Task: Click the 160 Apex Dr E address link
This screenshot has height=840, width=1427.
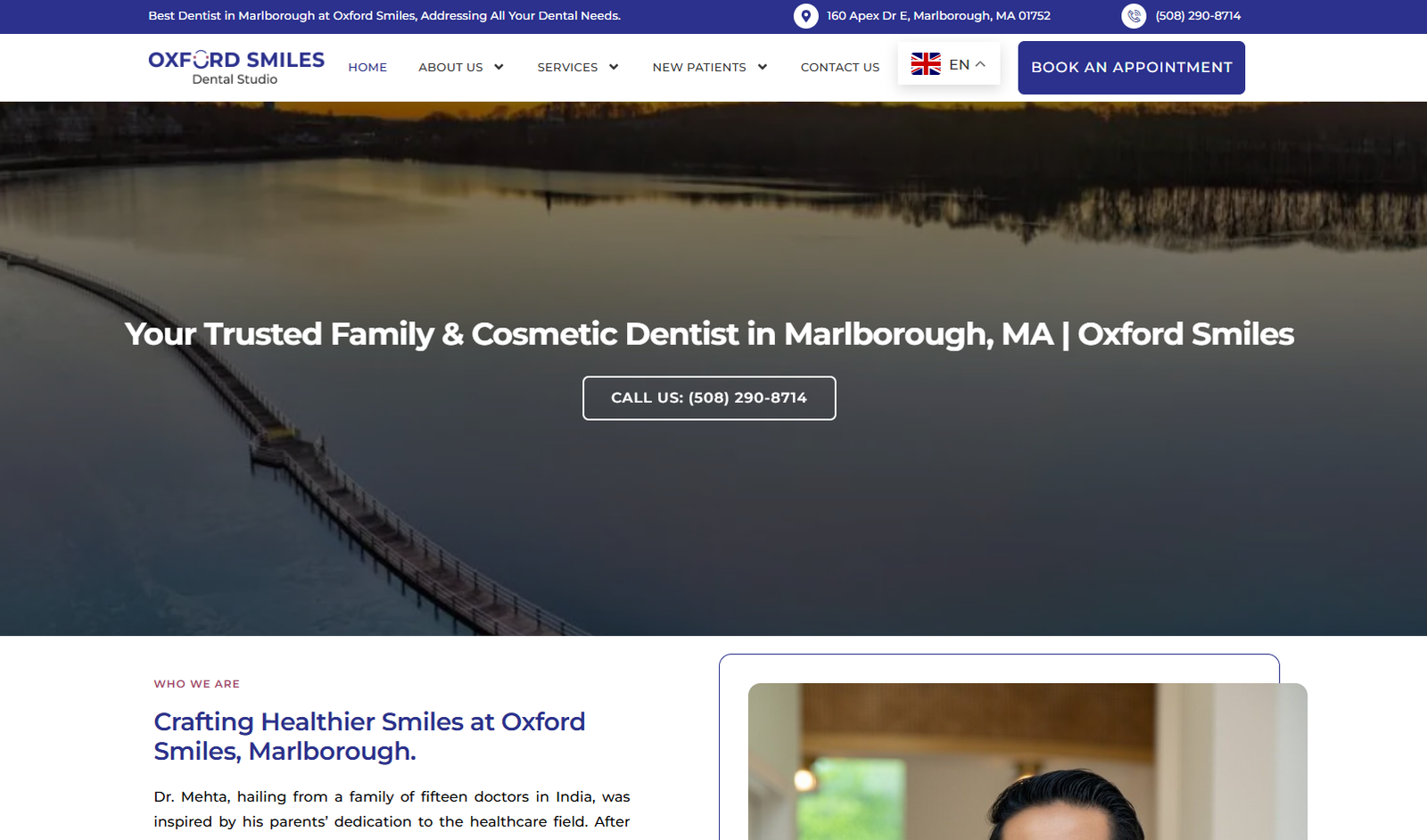Action: tap(938, 16)
